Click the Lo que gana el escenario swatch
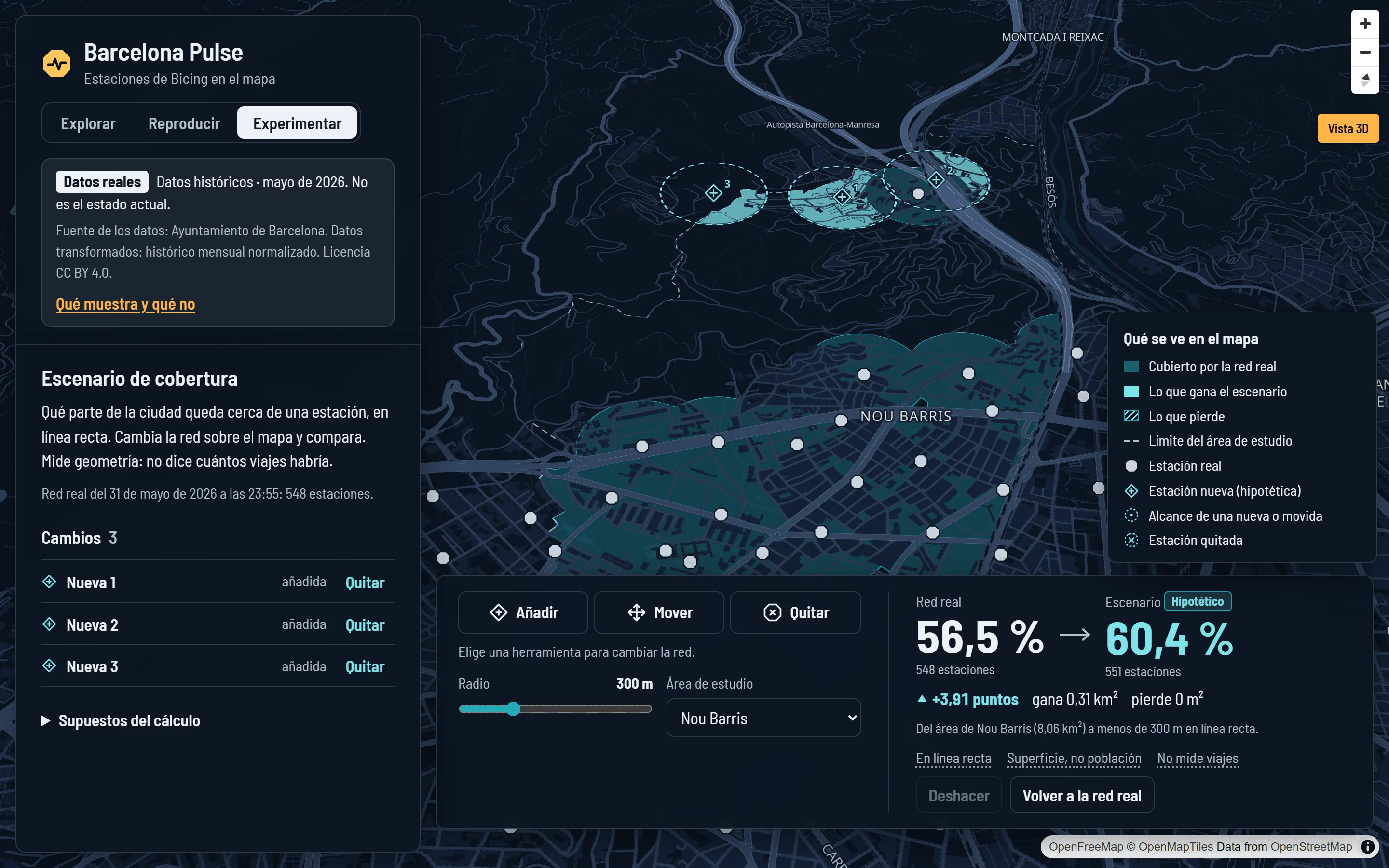Viewport: 1389px width, 868px height. [x=1131, y=392]
